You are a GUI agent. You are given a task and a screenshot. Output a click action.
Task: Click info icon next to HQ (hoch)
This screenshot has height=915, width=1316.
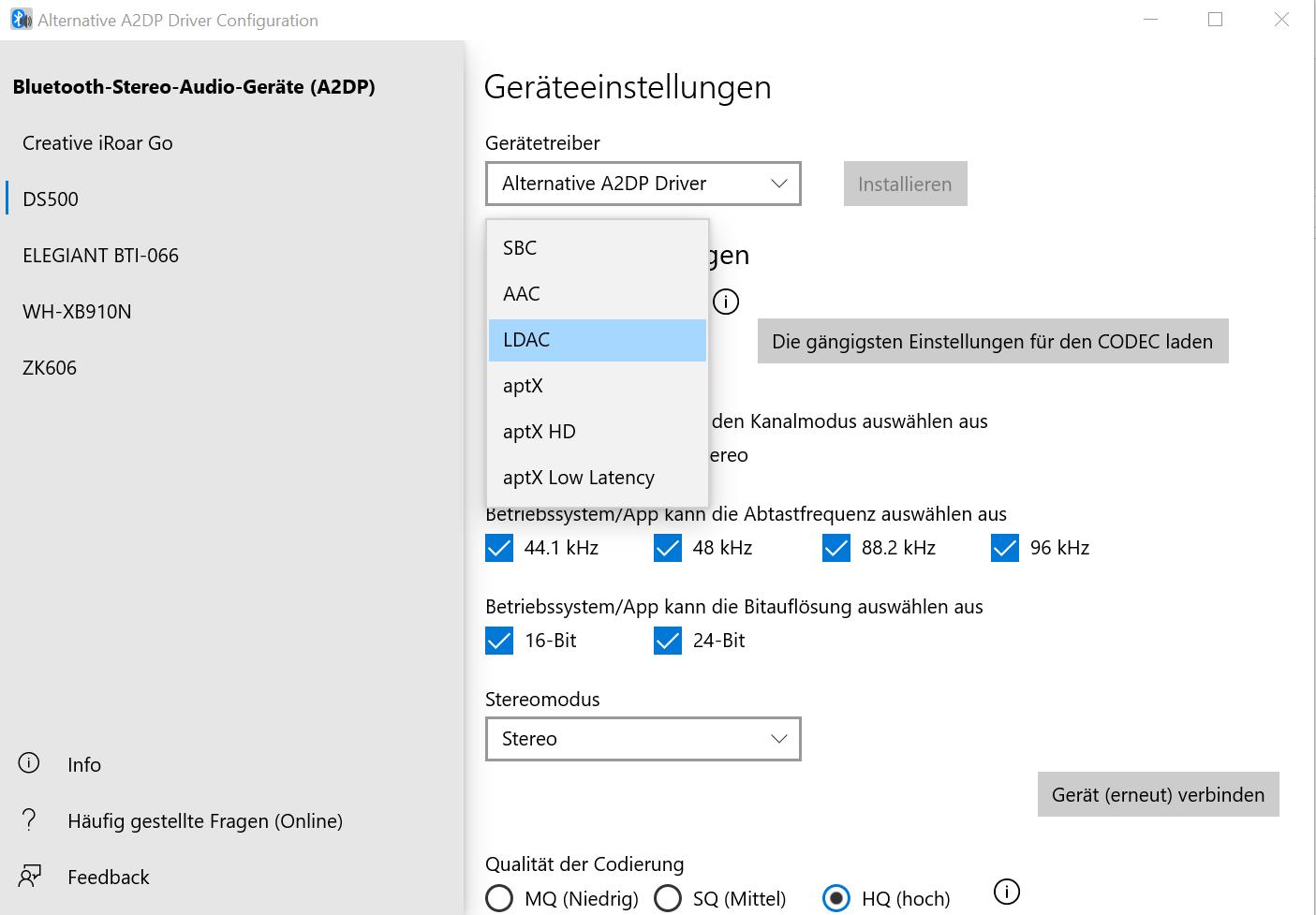[x=1006, y=892]
